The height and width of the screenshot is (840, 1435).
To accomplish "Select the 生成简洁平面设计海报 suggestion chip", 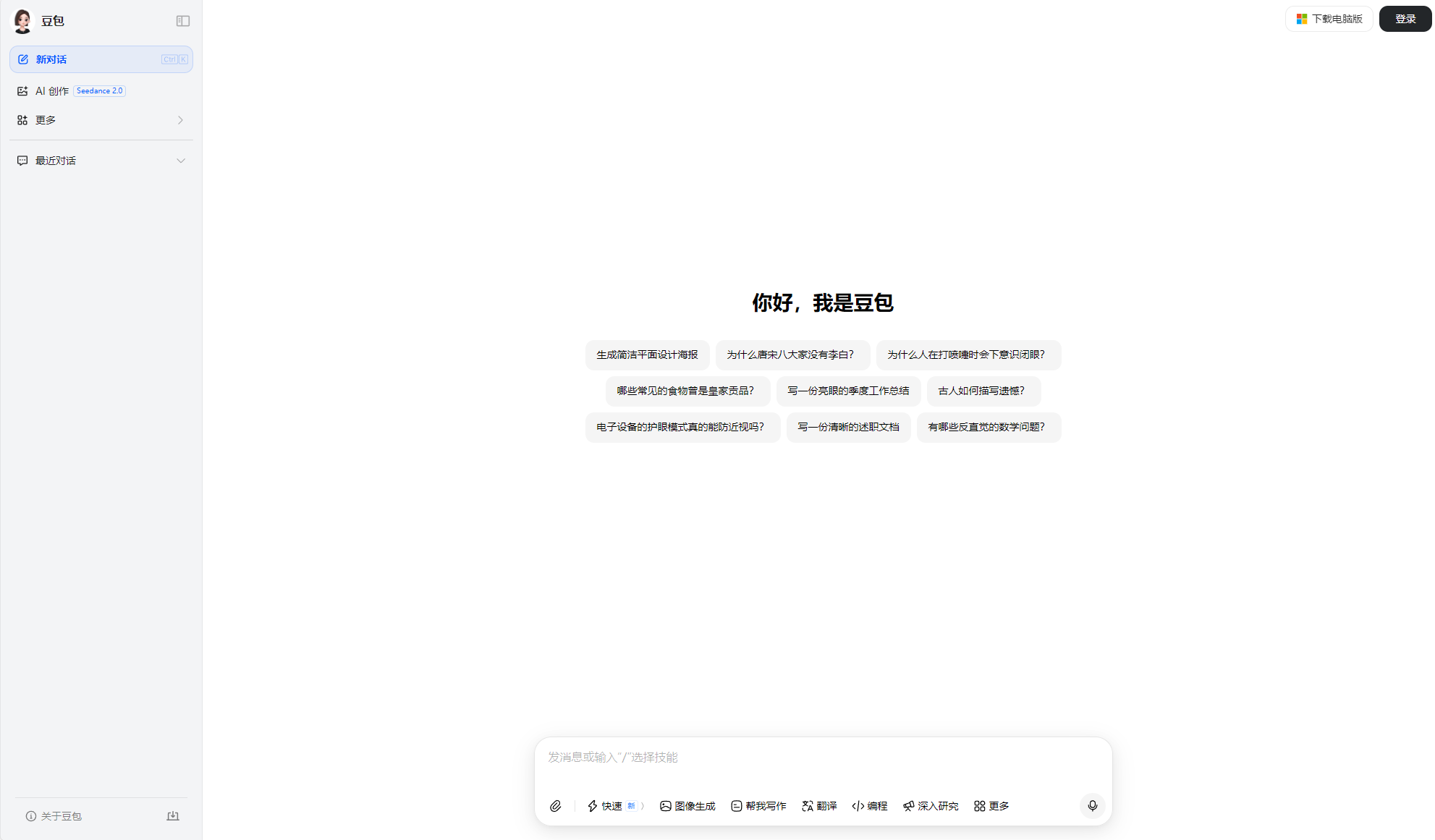I will tap(648, 355).
